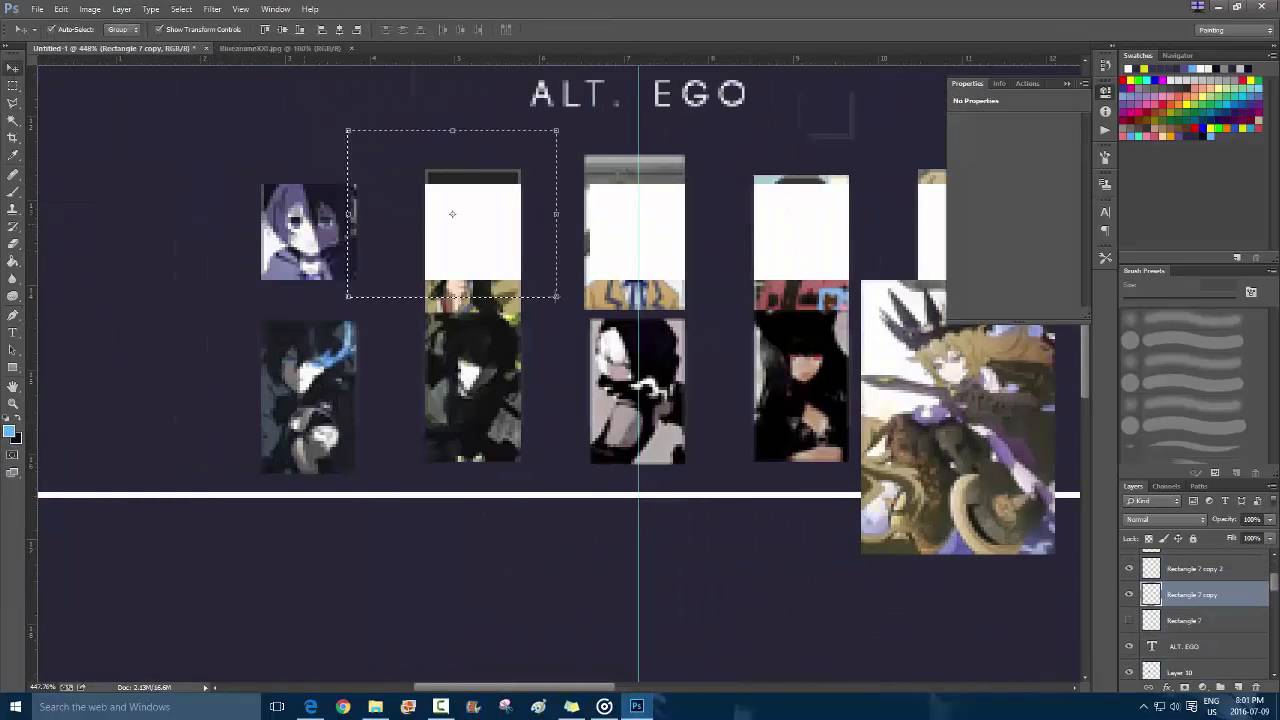Open the Normal blend mode dropdown

[x=1165, y=520]
